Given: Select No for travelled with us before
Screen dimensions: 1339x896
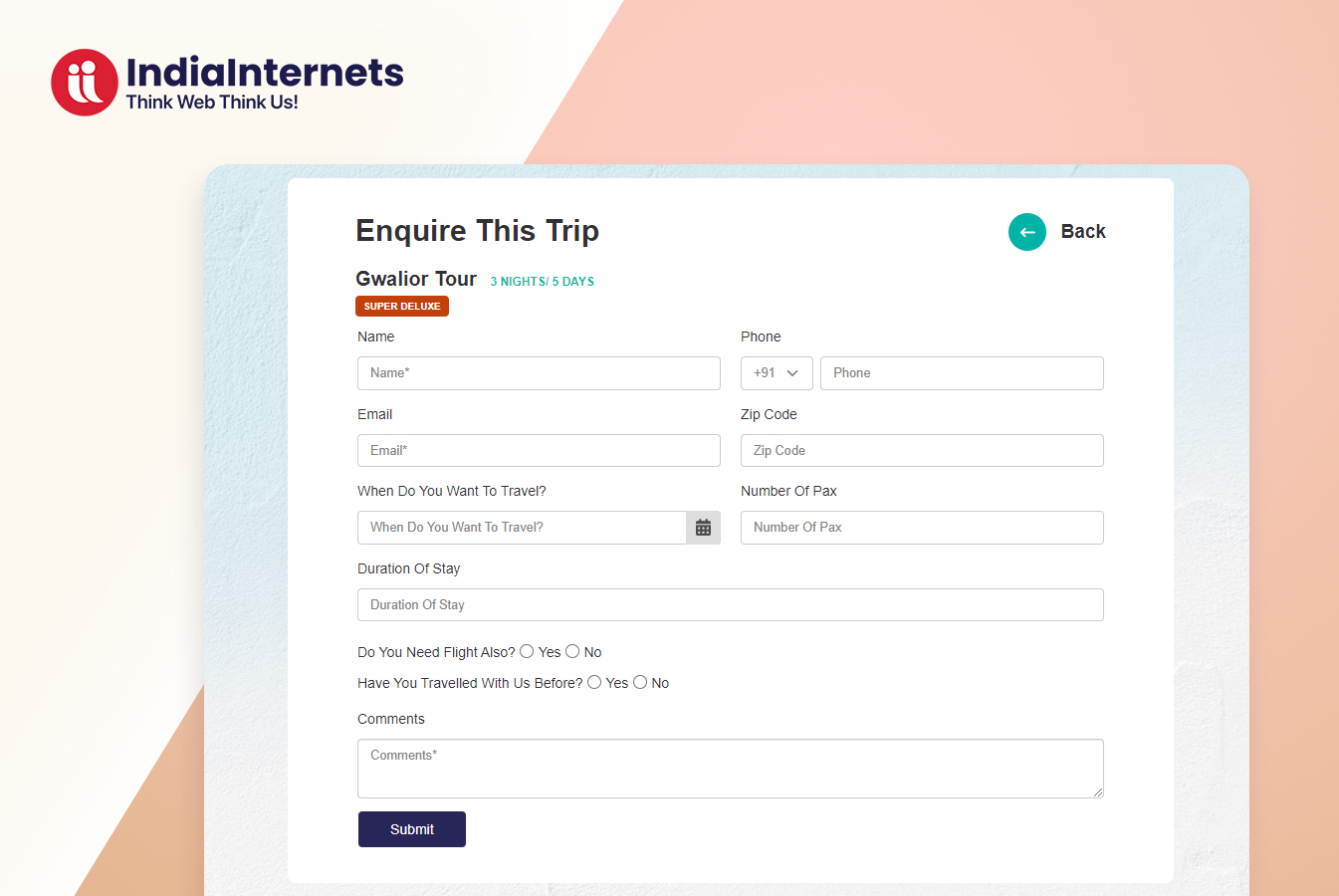Looking at the screenshot, I should (640, 682).
